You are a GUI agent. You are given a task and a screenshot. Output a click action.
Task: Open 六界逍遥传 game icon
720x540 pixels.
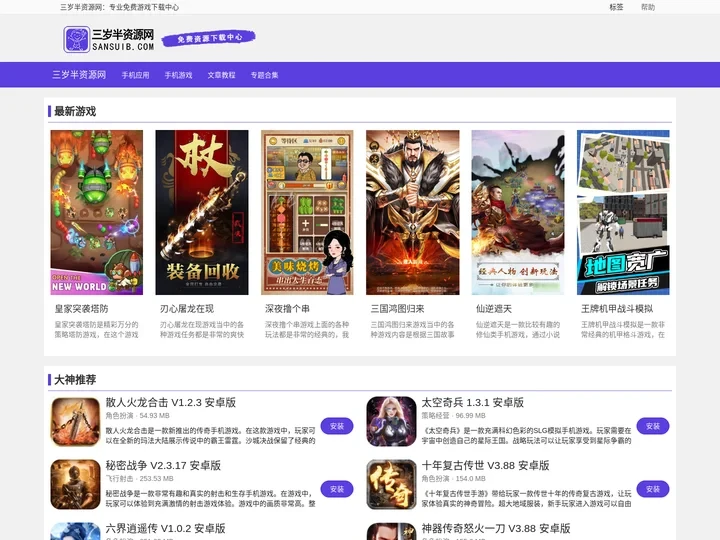(75, 531)
